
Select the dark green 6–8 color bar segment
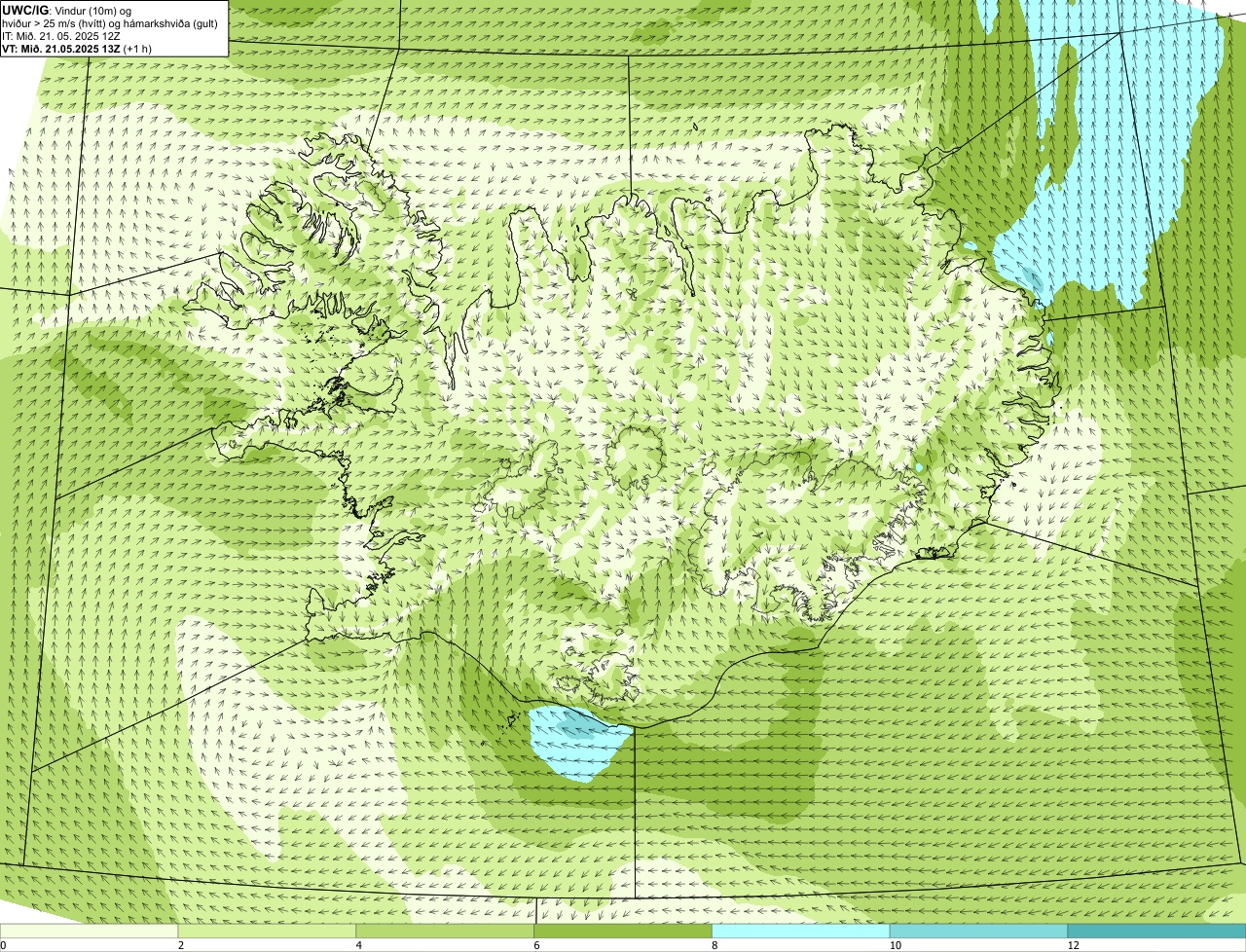624,932
